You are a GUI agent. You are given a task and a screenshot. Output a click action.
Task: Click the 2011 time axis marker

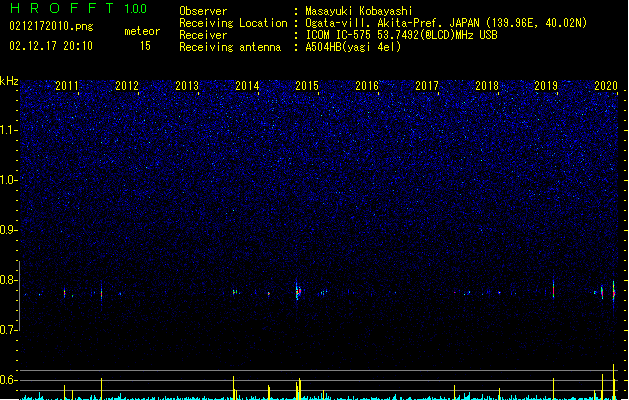(x=67, y=86)
